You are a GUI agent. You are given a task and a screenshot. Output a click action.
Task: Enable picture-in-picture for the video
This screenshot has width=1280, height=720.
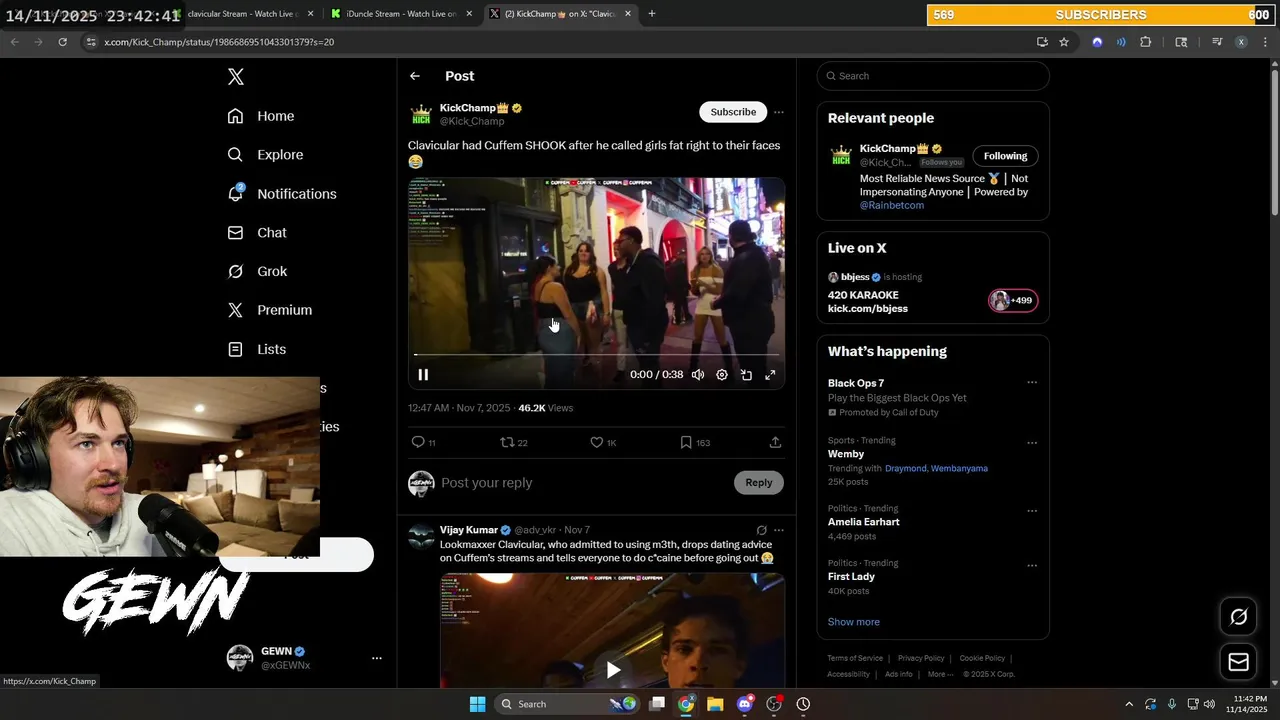click(x=746, y=375)
